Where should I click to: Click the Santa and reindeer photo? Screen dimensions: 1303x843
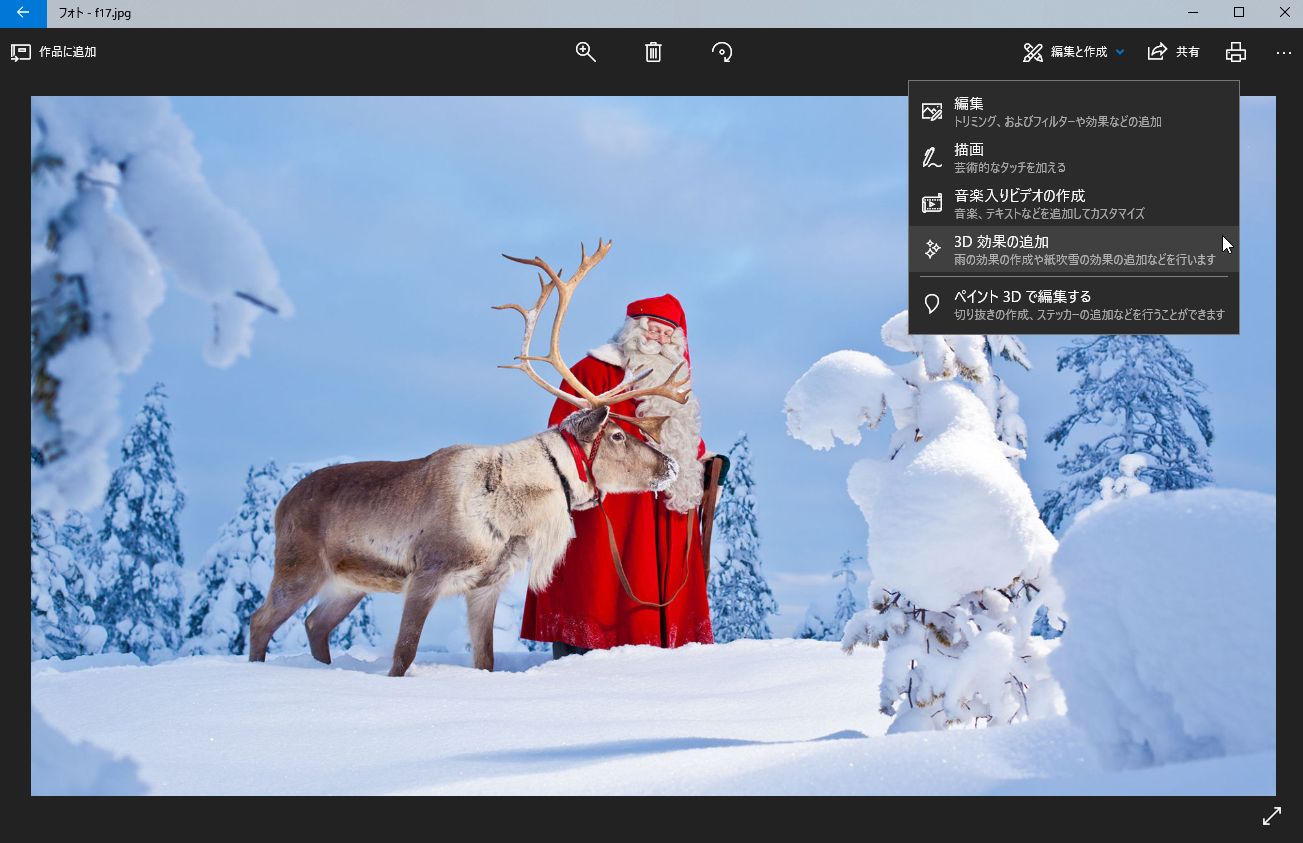click(x=500, y=500)
